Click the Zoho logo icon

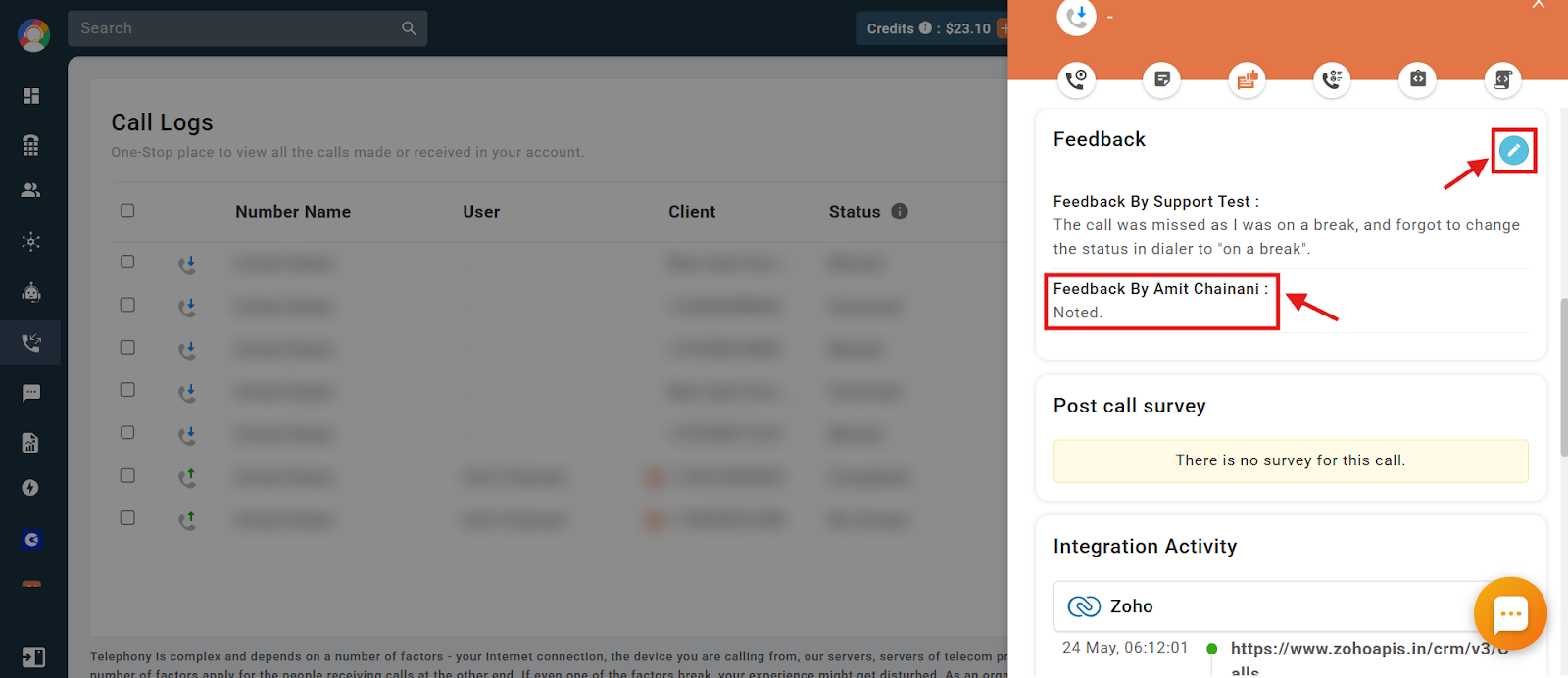tap(1084, 606)
